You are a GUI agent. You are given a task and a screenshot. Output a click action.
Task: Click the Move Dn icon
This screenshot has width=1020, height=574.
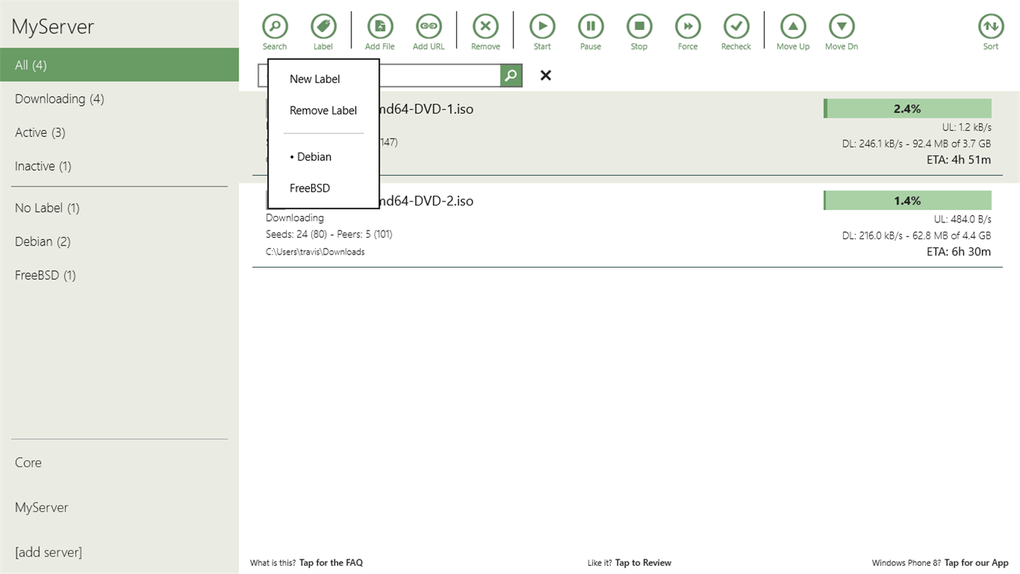842,27
